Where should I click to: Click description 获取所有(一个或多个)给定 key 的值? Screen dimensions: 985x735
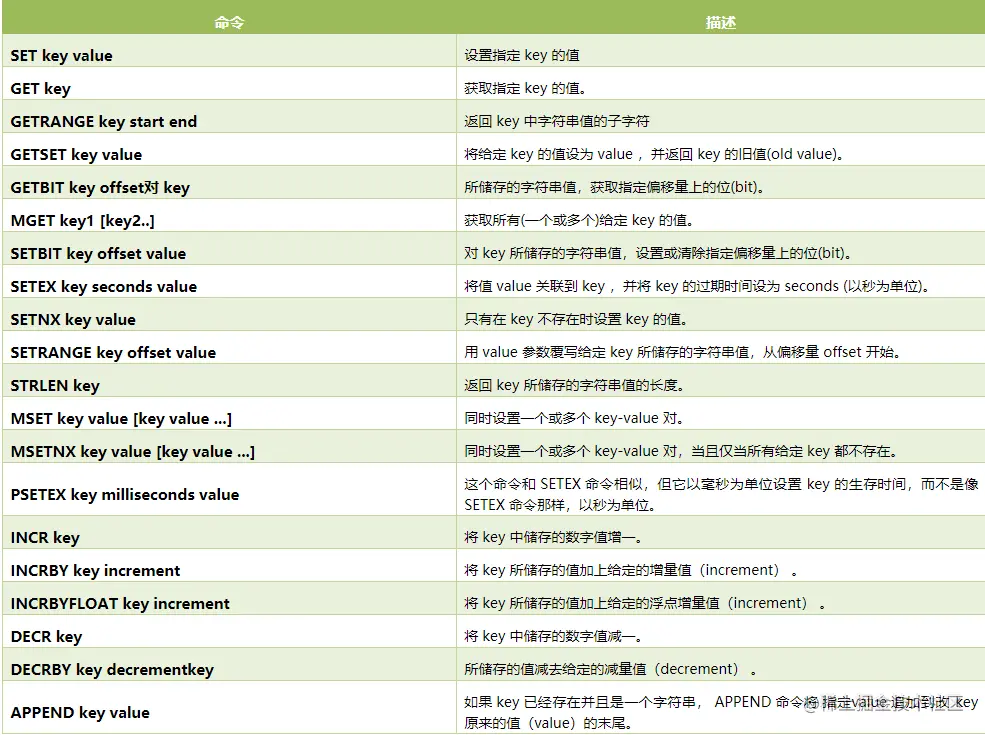(x=579, y=220)
